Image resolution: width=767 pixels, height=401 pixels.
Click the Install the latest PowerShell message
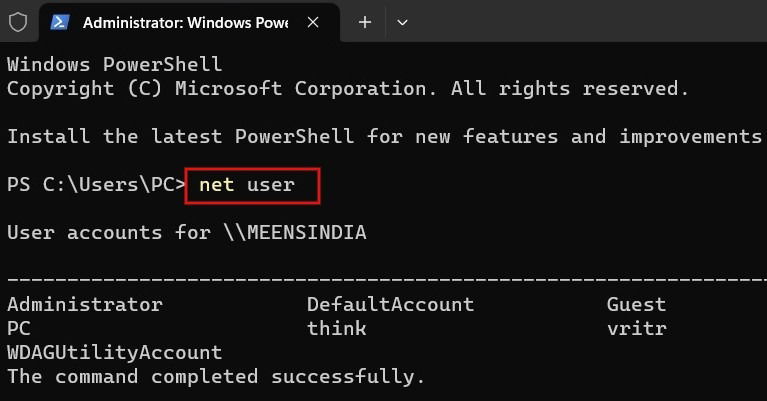384,136
